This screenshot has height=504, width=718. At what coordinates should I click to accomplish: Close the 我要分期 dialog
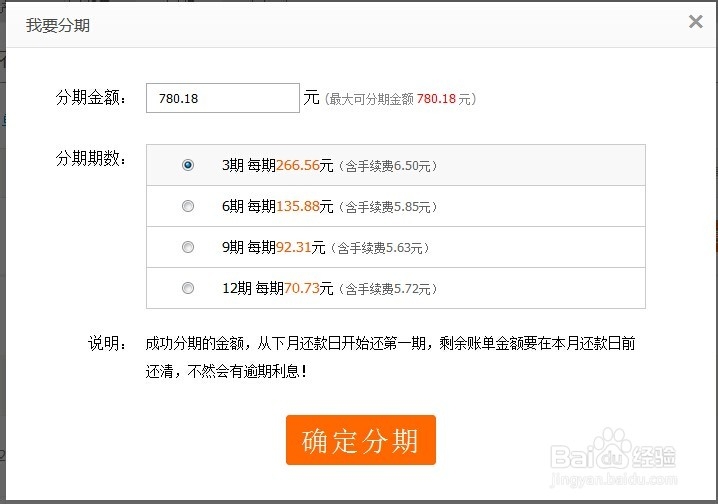click(x=696, y=21)
